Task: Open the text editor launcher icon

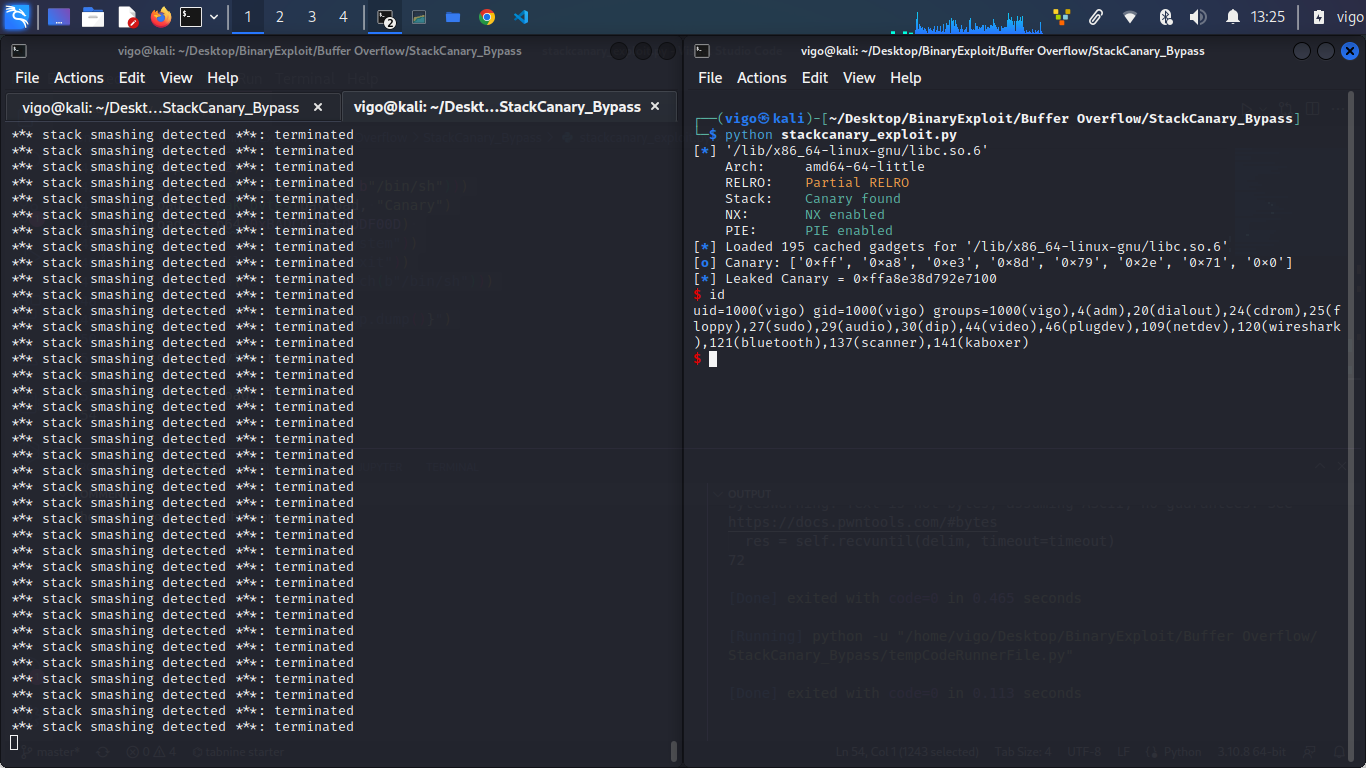Action: pyautogui.click(x=127, y=17)
